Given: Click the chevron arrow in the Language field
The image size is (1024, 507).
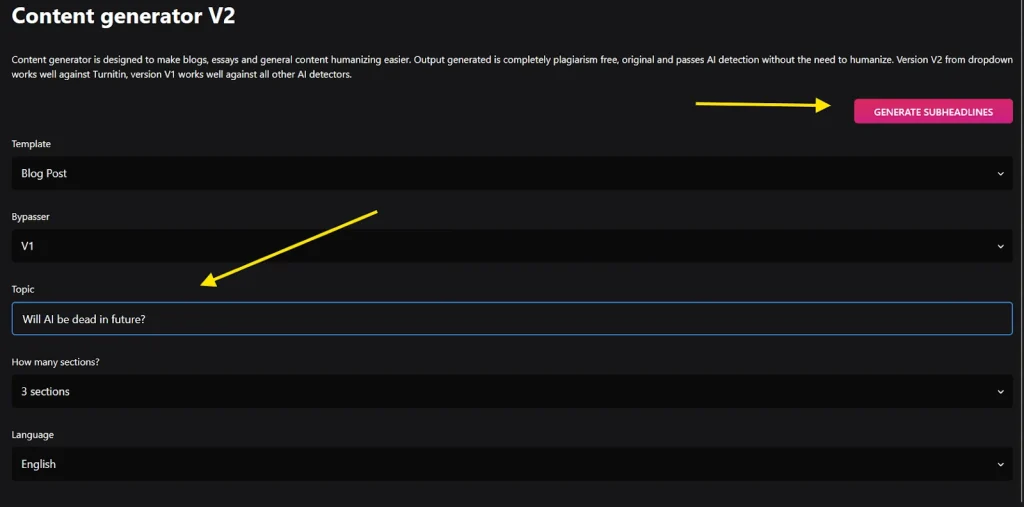Looking at the screenshot, I should (1000, 464).
